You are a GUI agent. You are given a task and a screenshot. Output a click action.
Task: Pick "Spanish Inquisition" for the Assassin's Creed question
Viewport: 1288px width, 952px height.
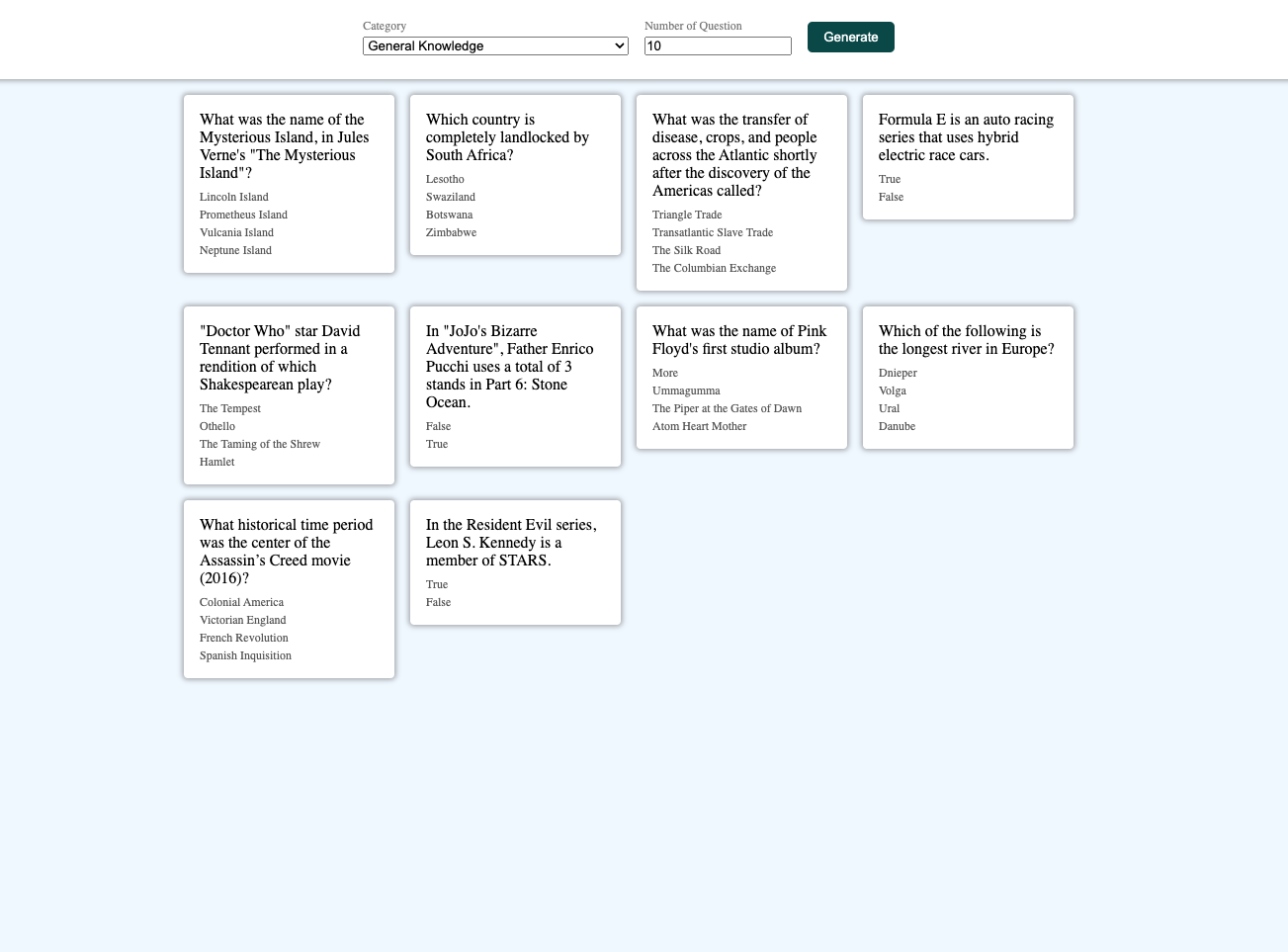point(245,655)
